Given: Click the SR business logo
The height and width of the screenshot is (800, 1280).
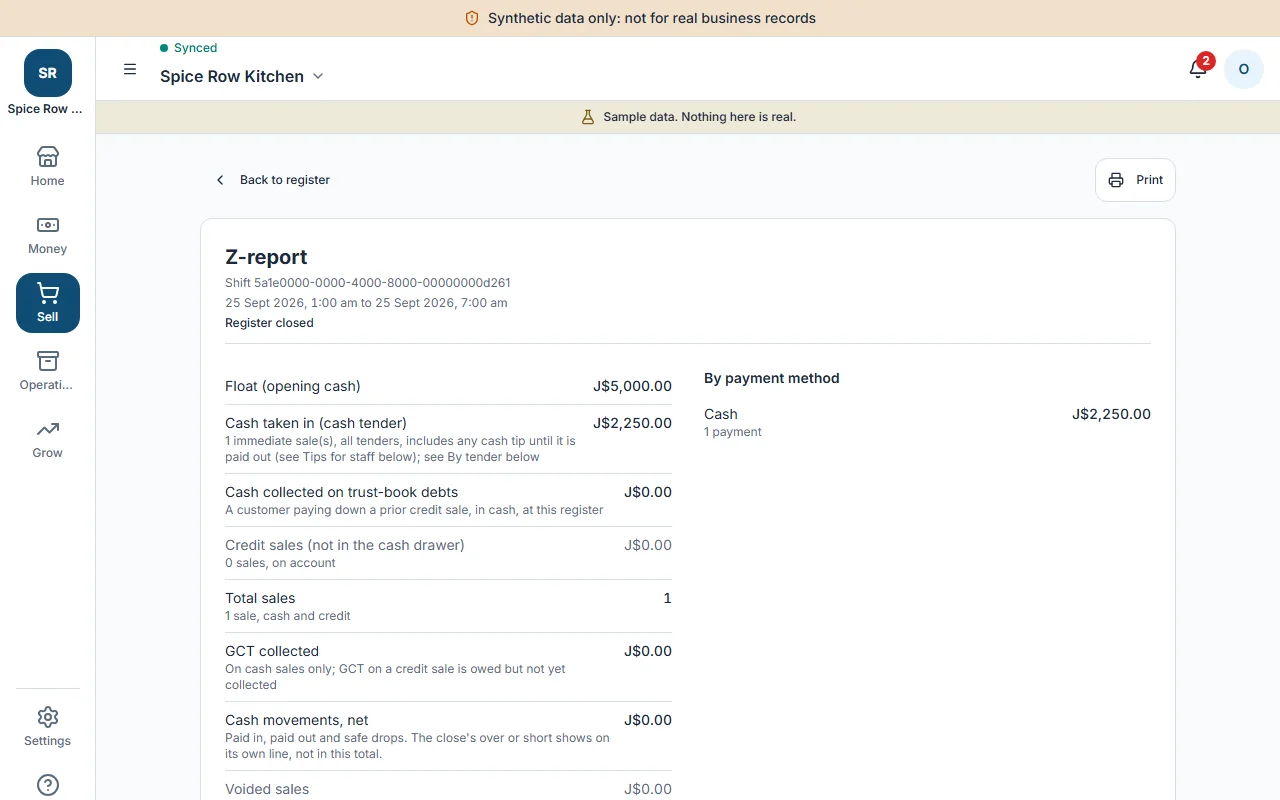Looking at the screenshot, I should pos(47,73).
